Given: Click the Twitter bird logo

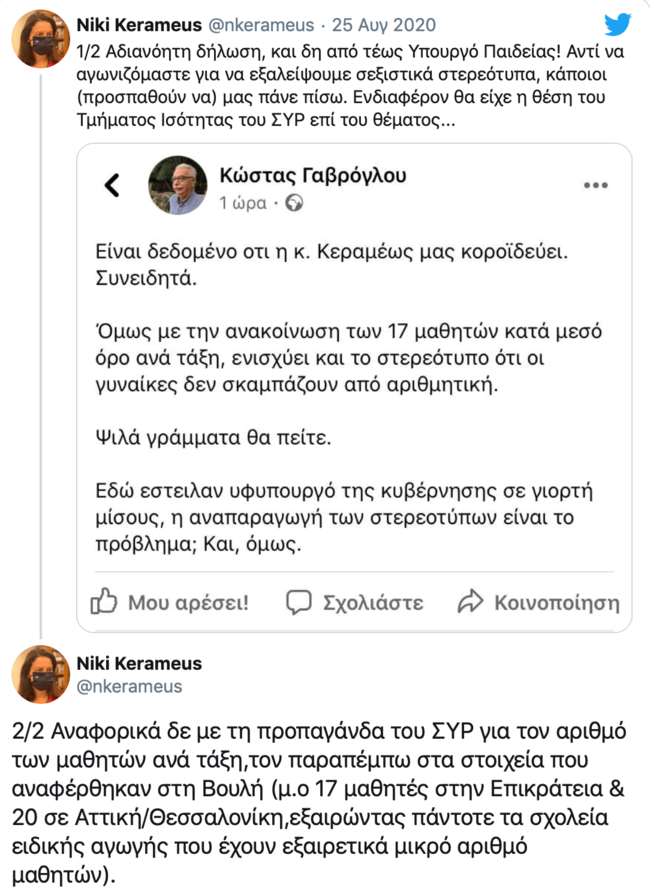Looking at the screenshot, I should pyautogui.click(x=618, y=25).
